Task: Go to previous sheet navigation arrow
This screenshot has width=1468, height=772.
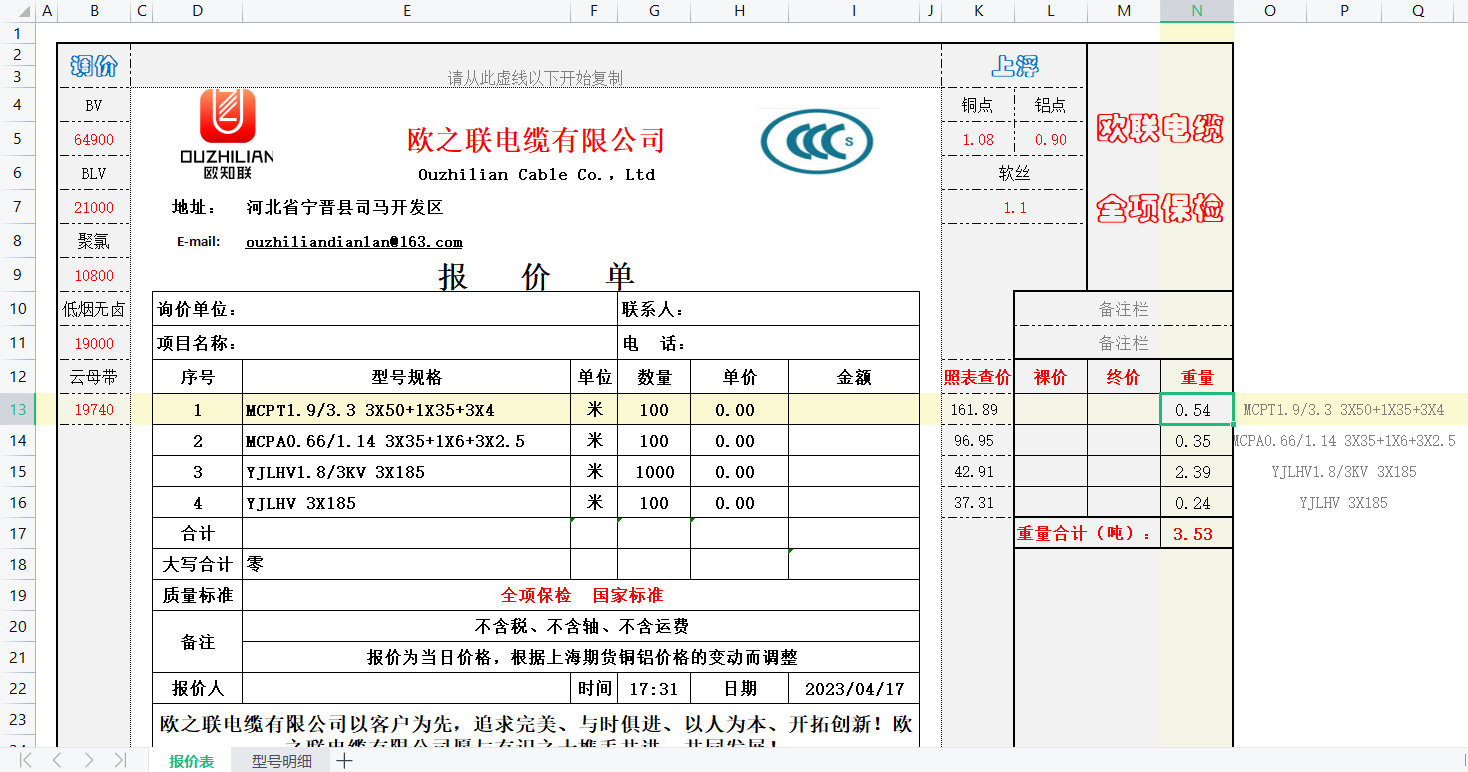Action: click(57, 761)
